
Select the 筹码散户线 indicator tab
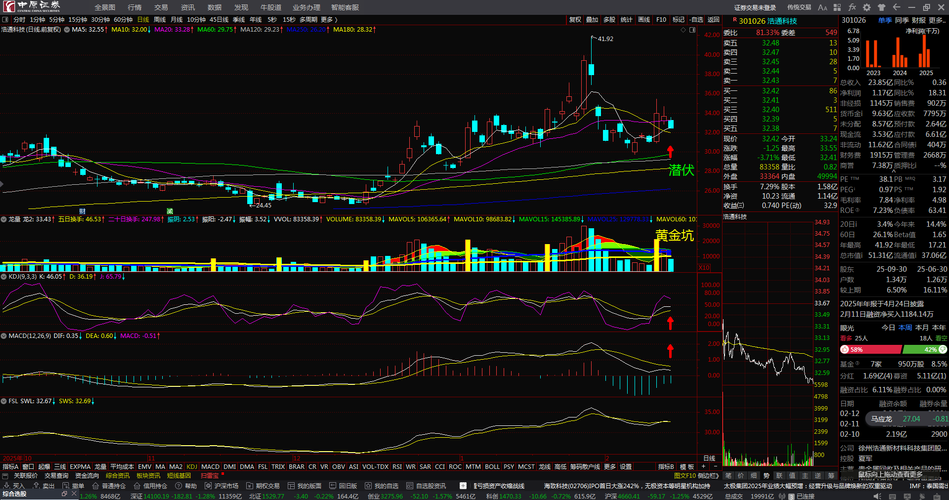(585, 467)
